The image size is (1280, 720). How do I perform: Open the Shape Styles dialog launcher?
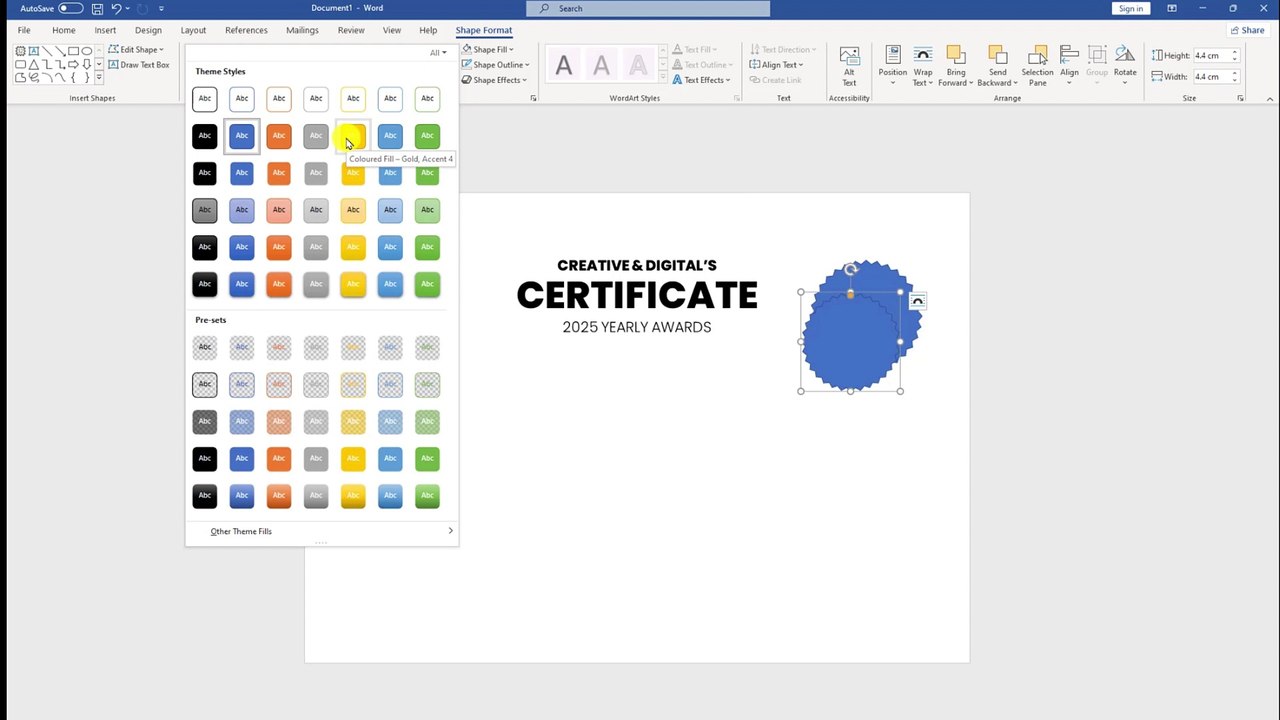click(533, 98)
